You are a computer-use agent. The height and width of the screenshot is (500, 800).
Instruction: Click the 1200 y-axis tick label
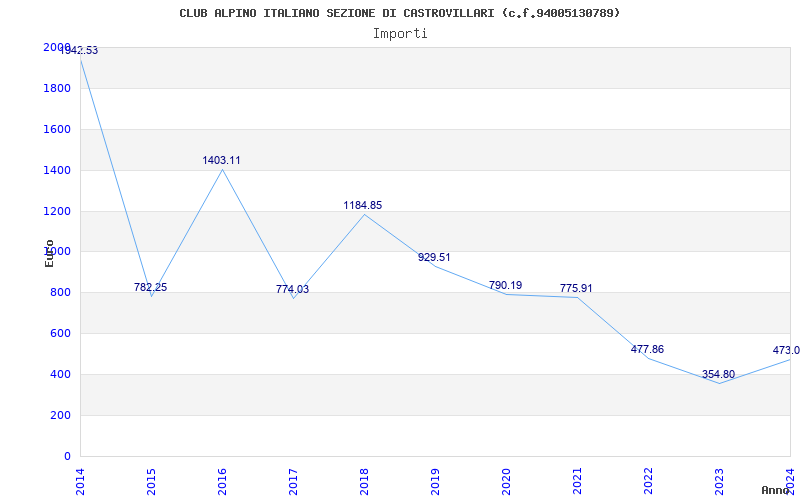click(57, 211)
